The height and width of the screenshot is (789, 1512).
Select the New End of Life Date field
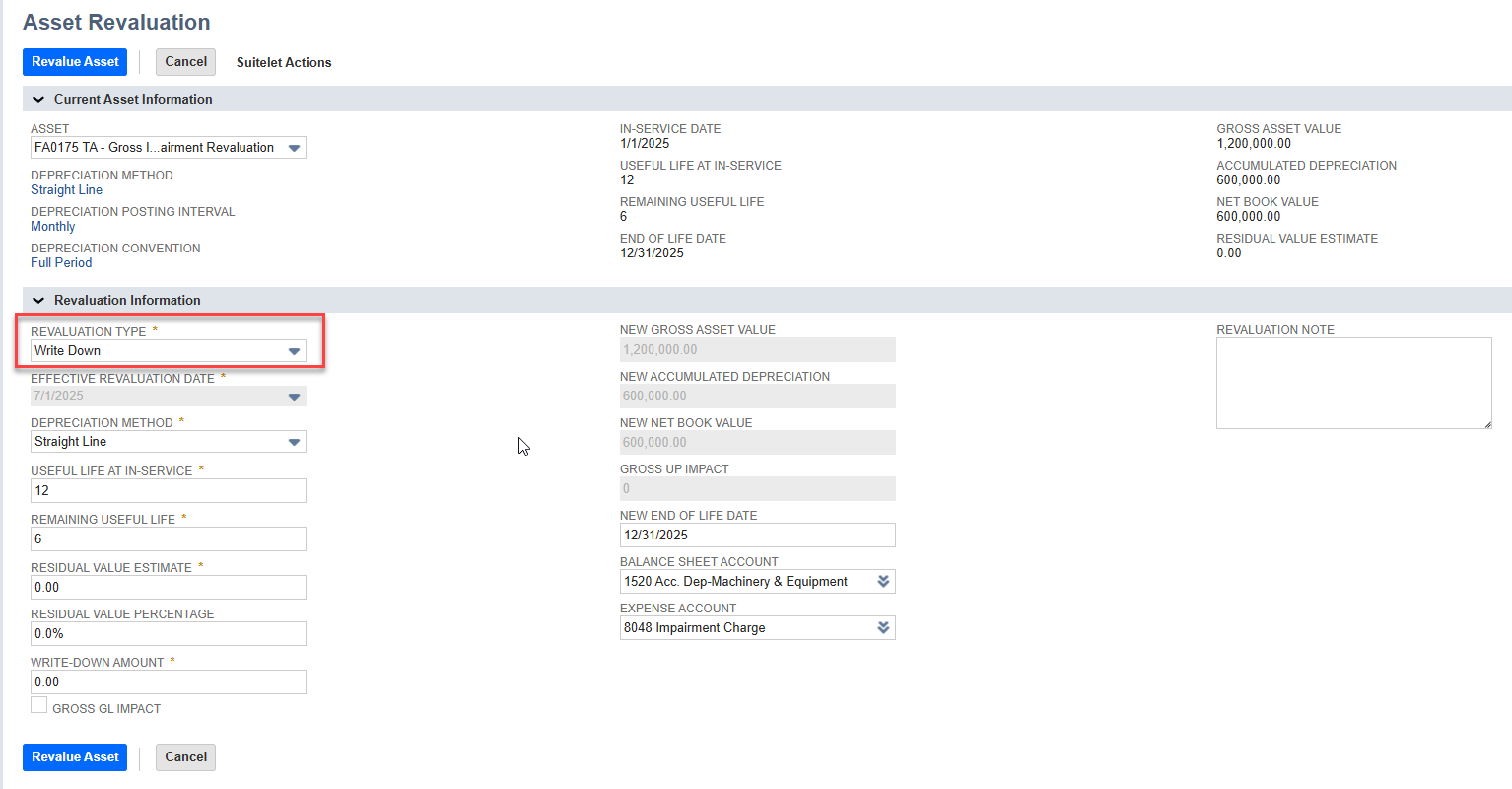click(757, 536)
